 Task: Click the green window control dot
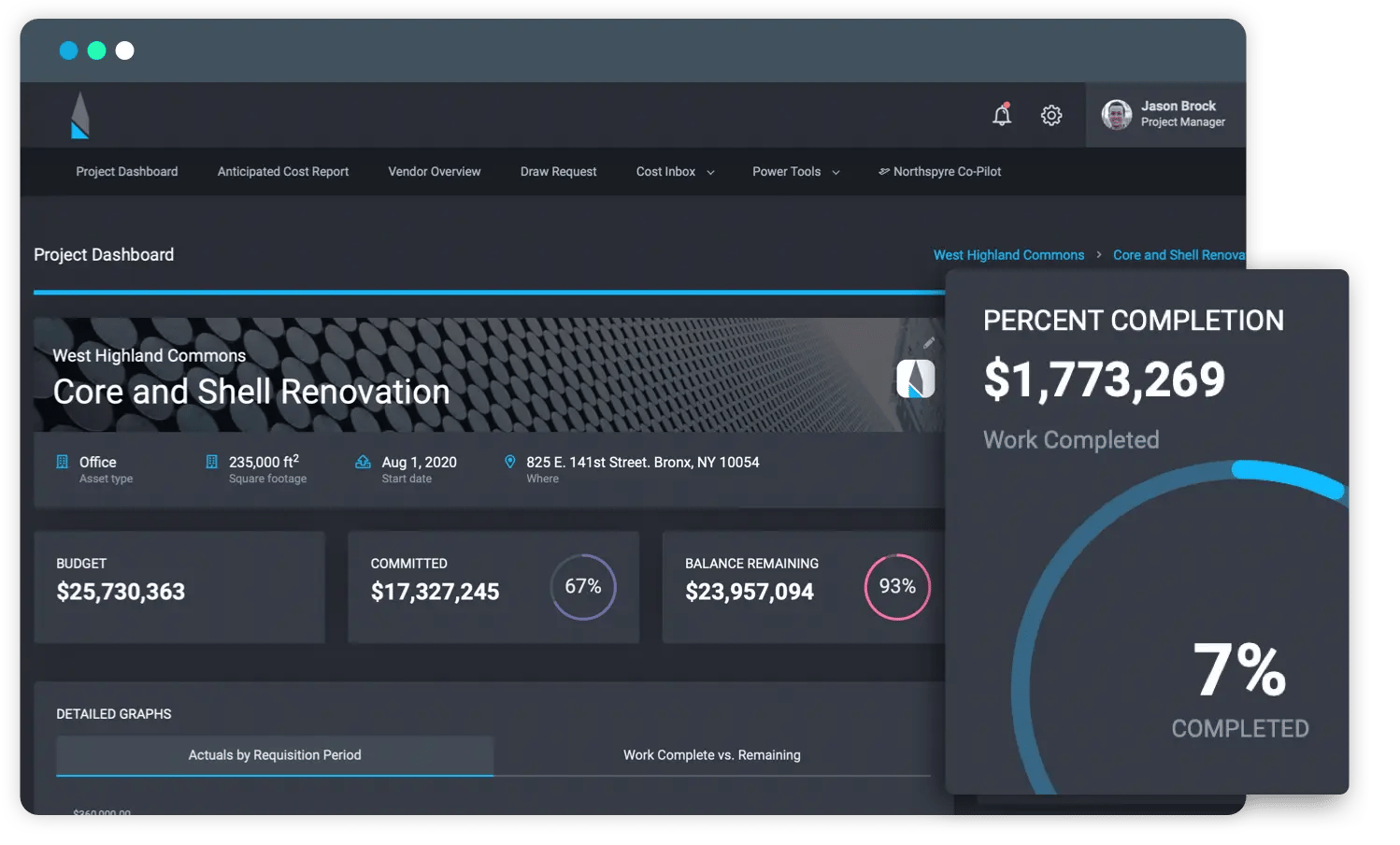tap(96, 50)
